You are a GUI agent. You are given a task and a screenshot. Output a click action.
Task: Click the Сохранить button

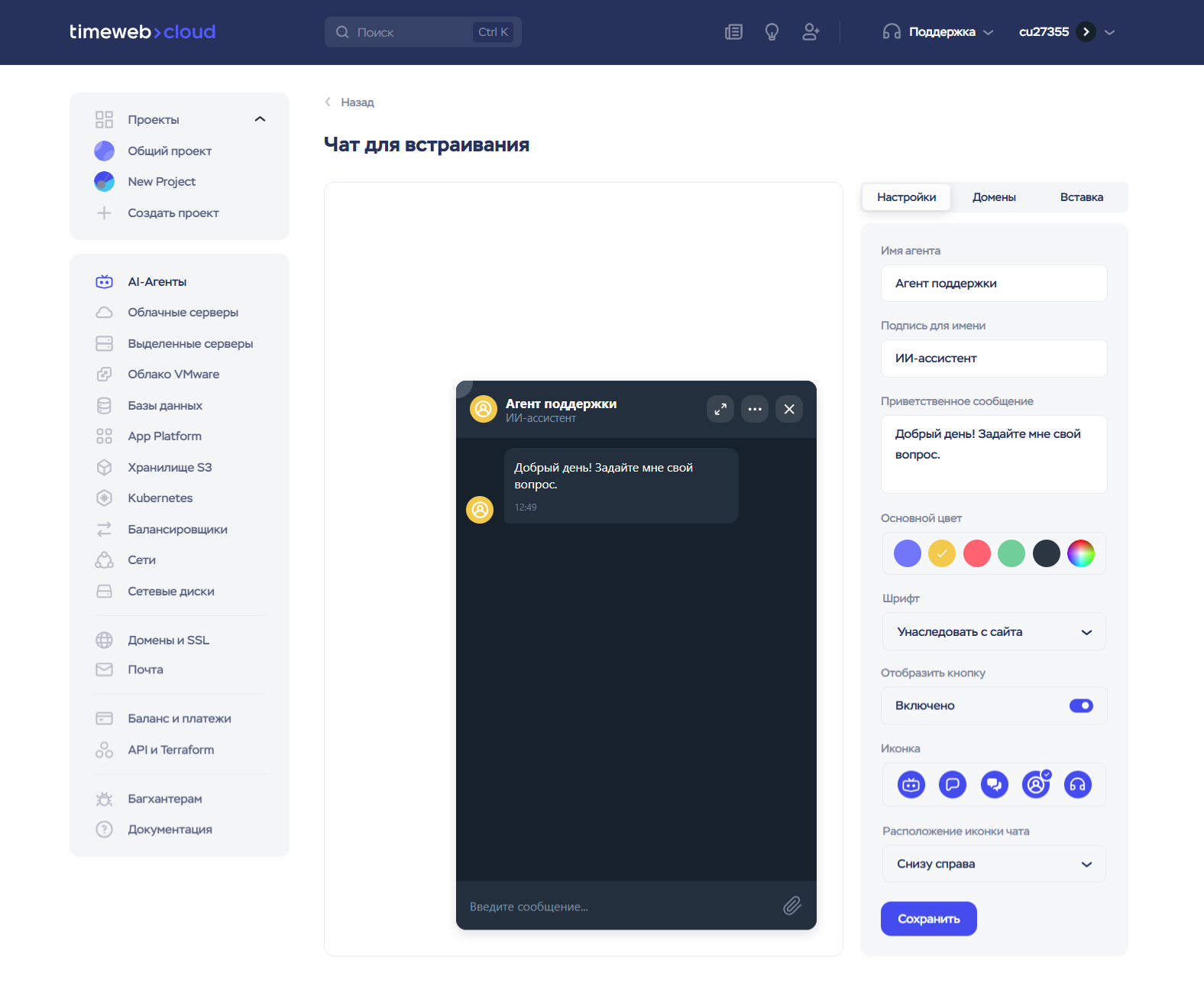tap(928, 919)
